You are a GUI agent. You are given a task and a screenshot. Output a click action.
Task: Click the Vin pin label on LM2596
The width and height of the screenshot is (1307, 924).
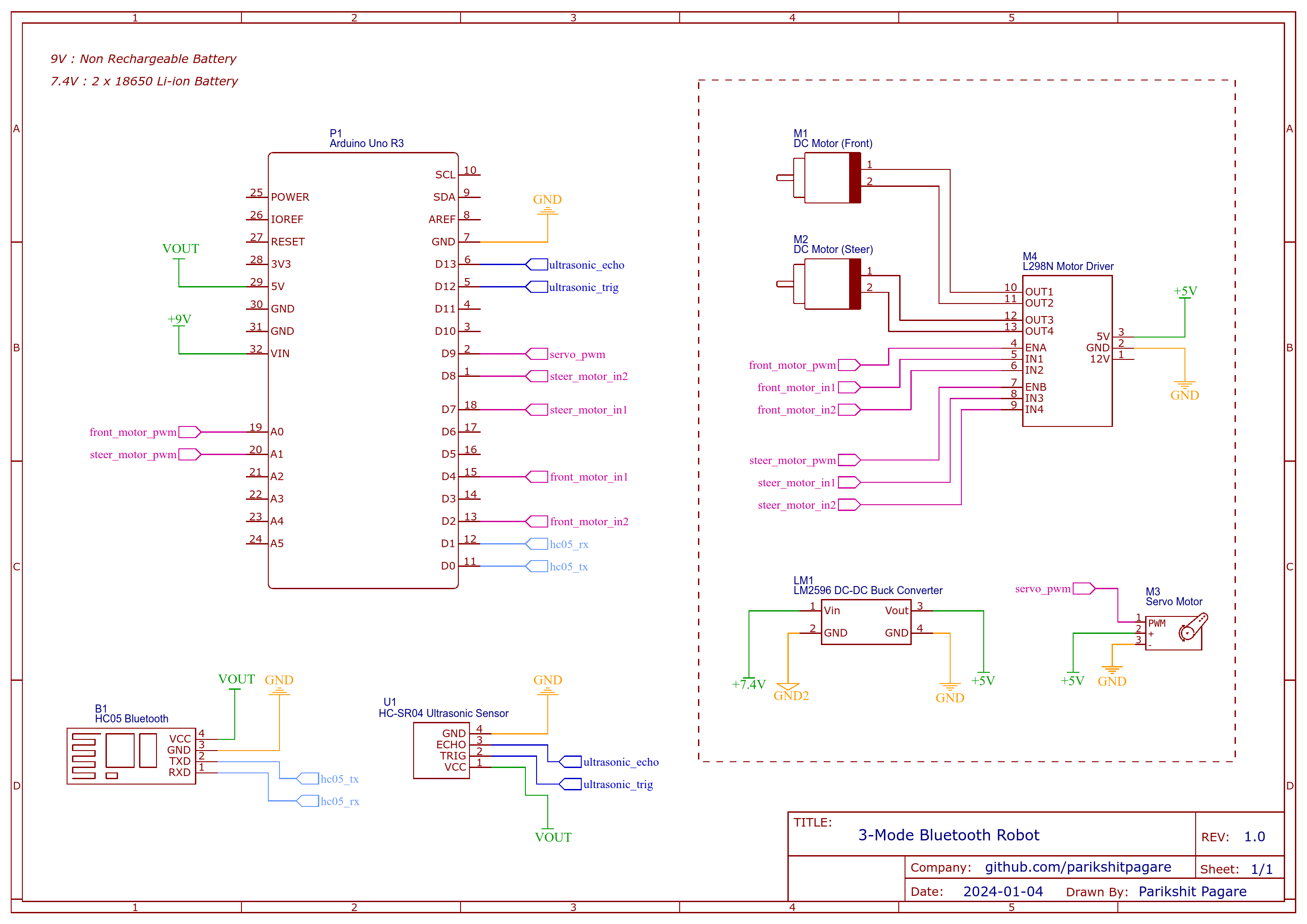tap(832, 611)
